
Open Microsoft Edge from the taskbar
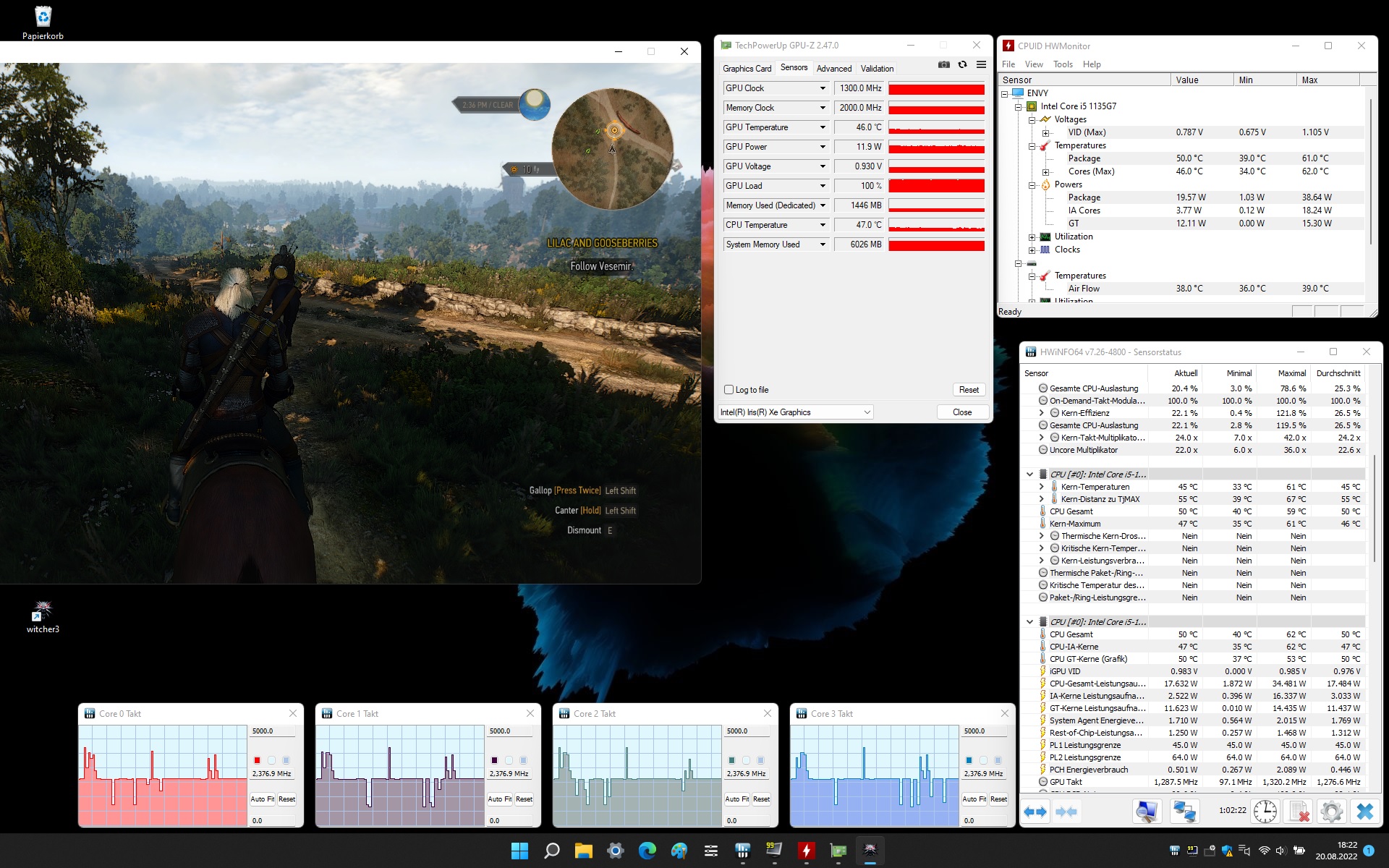(647, 851)
